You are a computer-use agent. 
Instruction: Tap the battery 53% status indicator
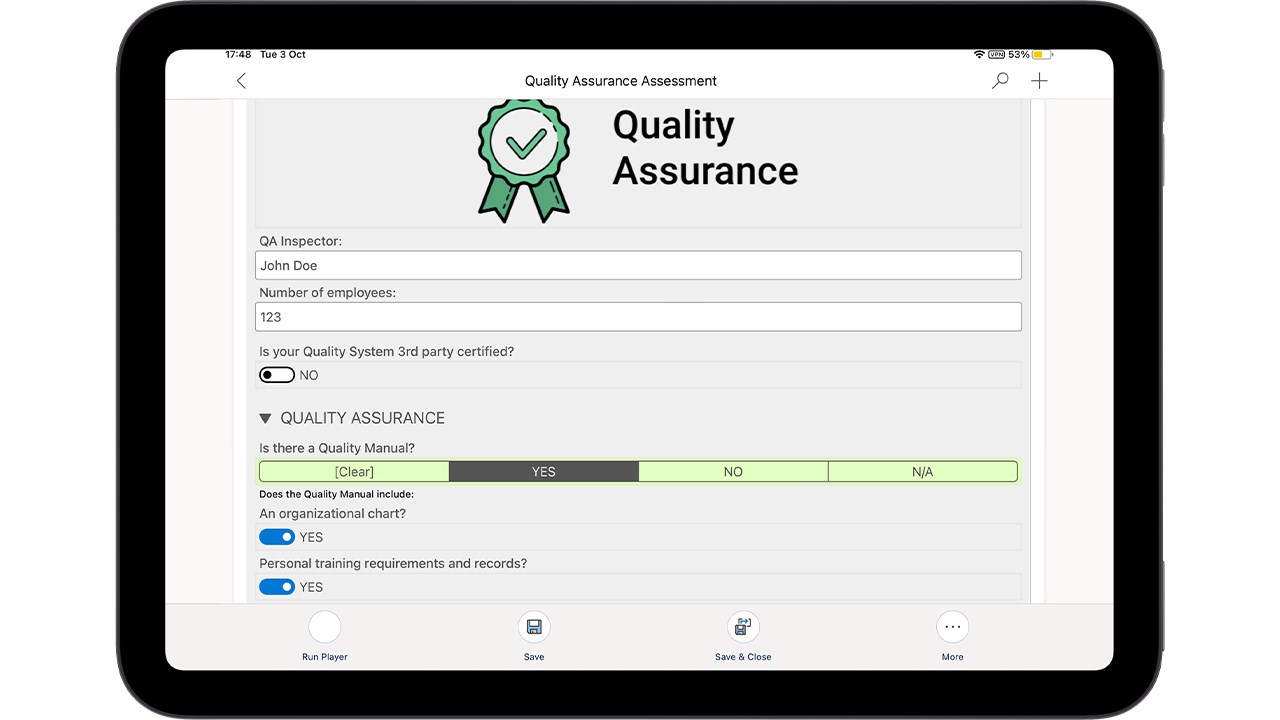coord(1030,54)
